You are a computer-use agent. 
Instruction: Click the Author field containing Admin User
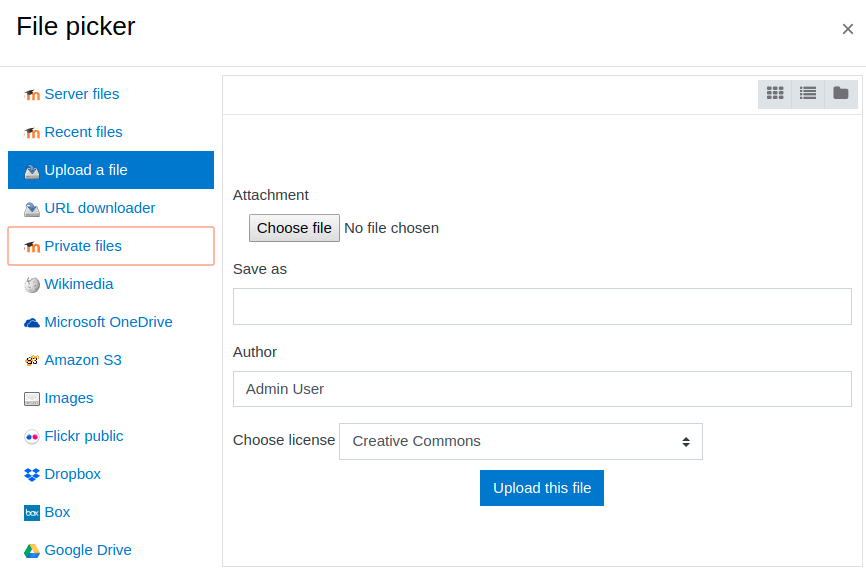tap(542, 389)
